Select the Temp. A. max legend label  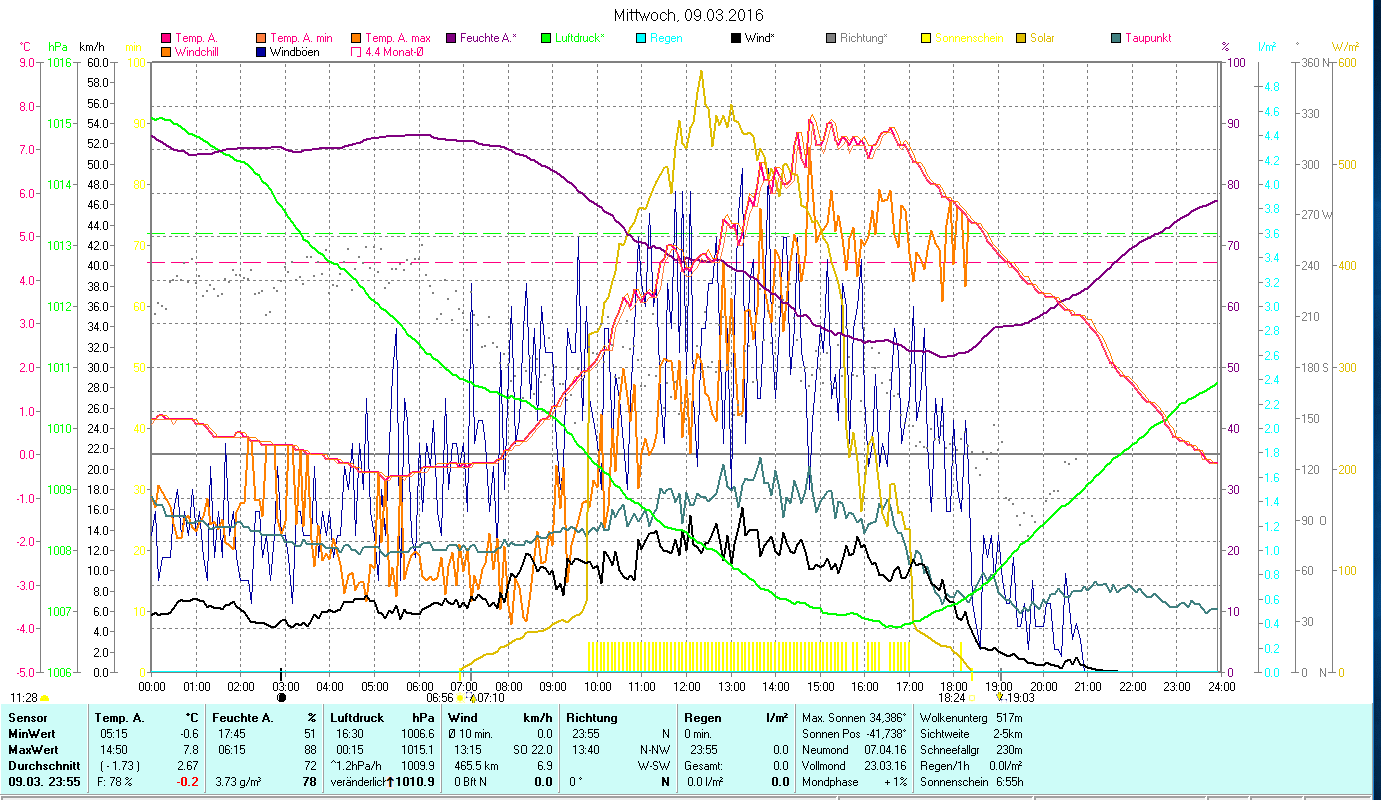pyautogui.click(x=398, y=38)
